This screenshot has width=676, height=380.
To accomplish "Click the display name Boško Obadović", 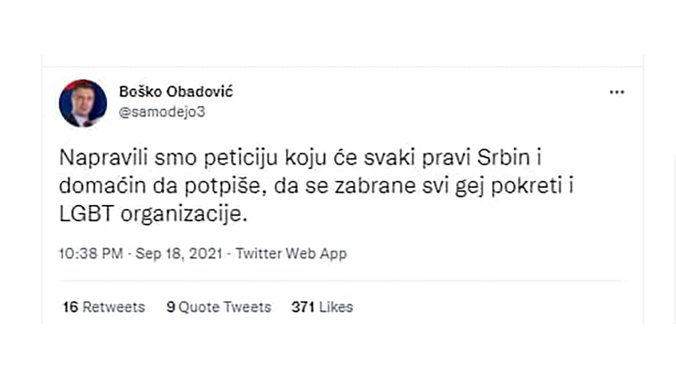I will tap(176, 91).
